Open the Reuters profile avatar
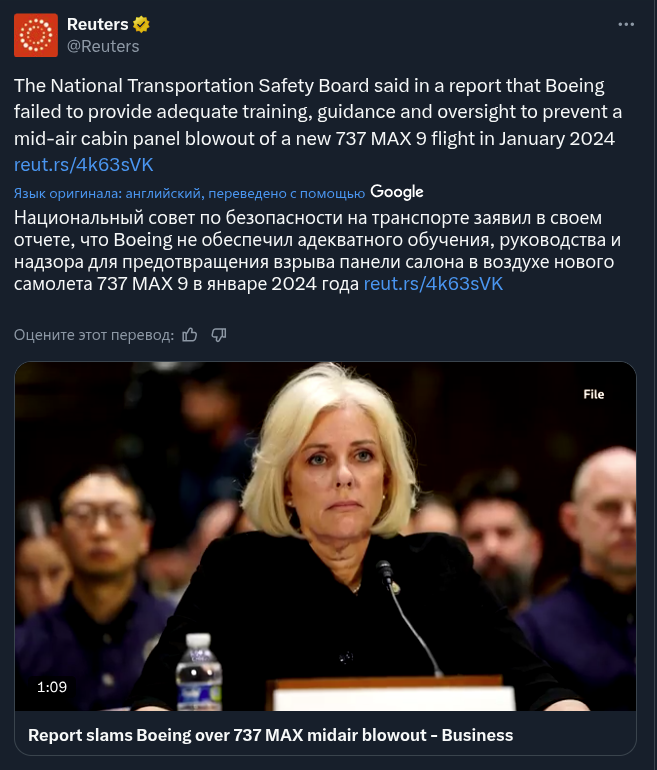 pos(36,35)
